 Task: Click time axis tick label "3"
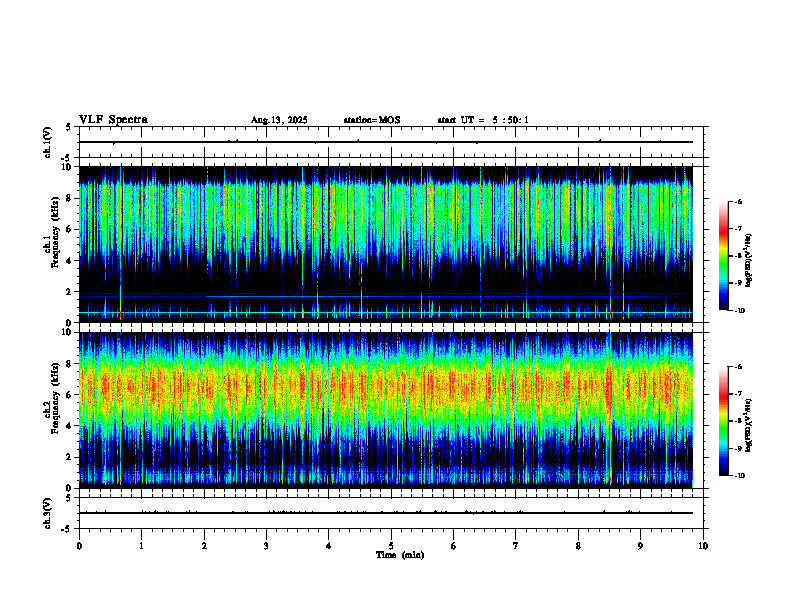pos(266,546)
